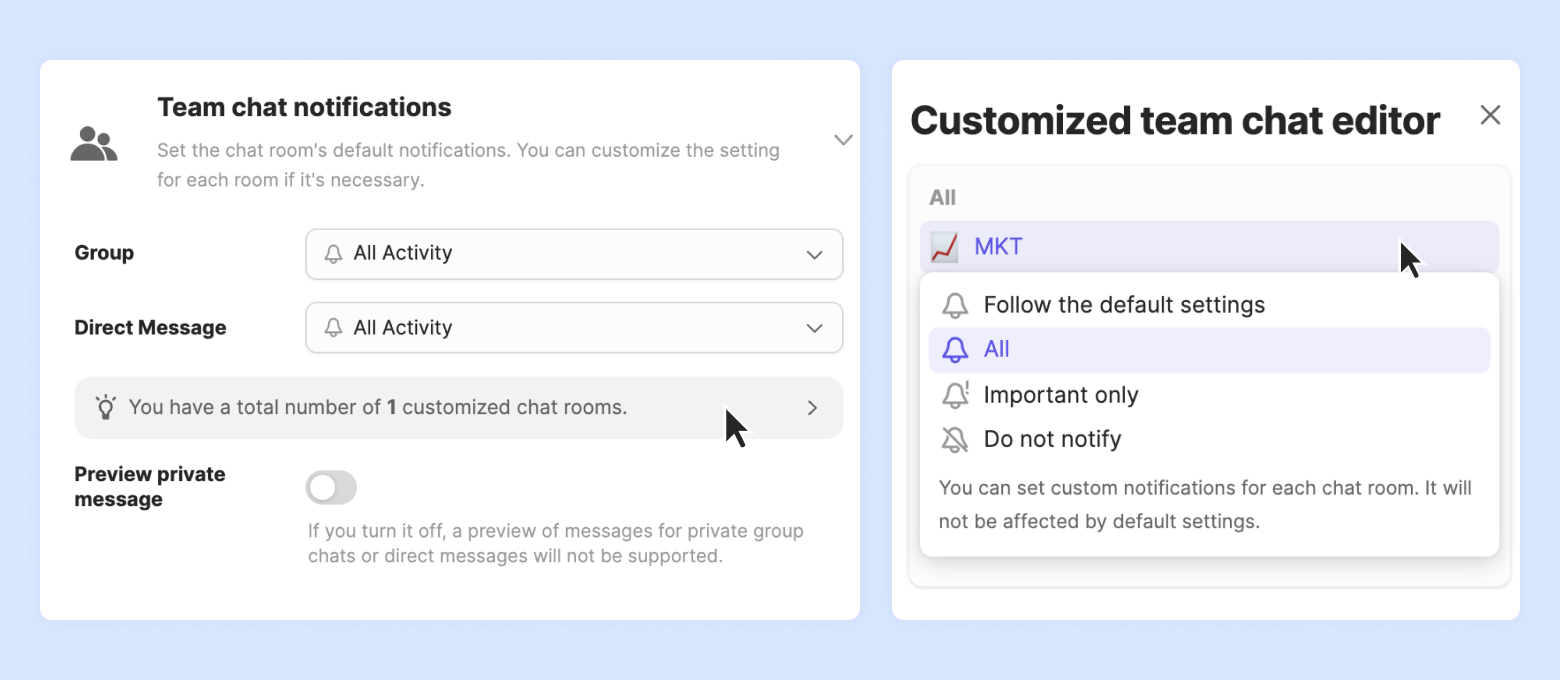Close the Customized team chat editor
1560x680 pixels.
point(1490,115)
